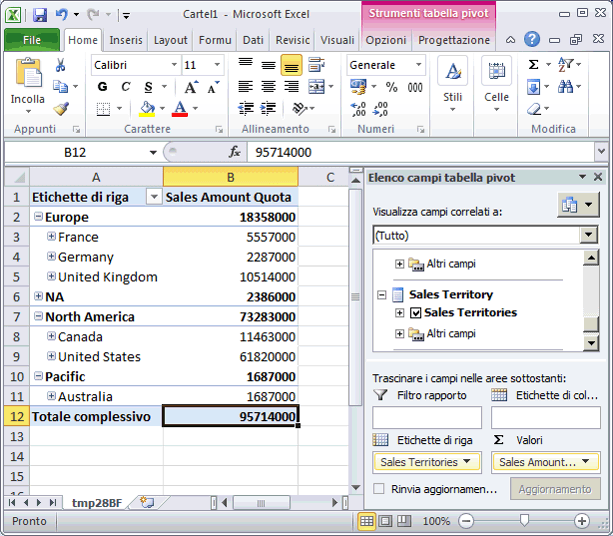The image size is (613, 536).
Task: Open the Stili styles gallery
Action: (452, 84)
